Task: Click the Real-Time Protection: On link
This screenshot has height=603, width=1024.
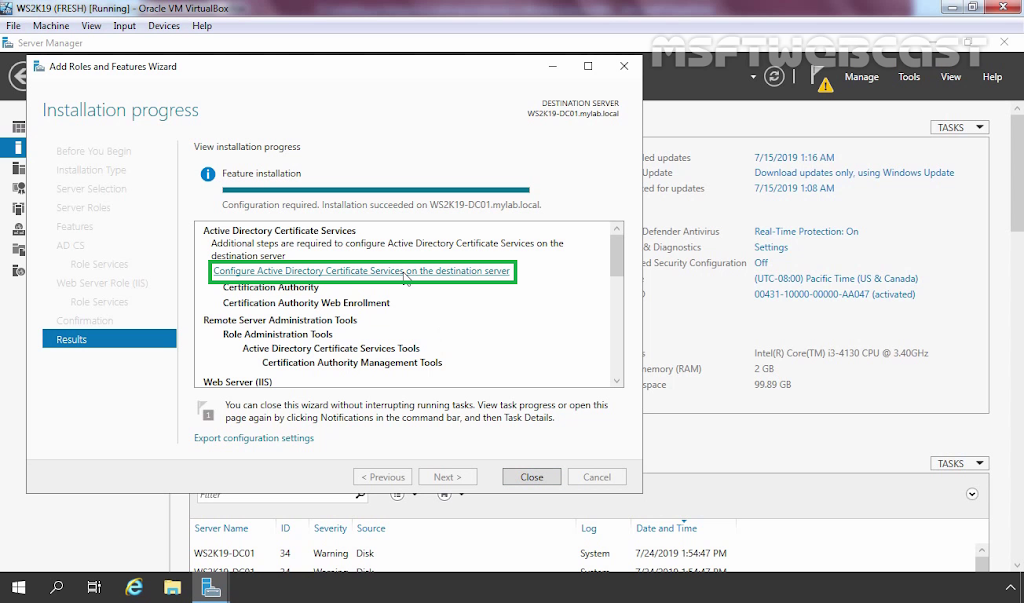Action: (x=807, y=231)
